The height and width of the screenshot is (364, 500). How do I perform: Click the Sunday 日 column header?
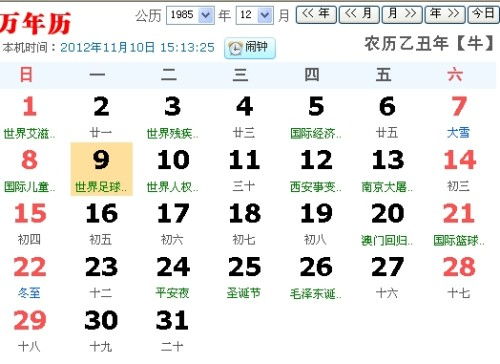[x=26, y=74]
